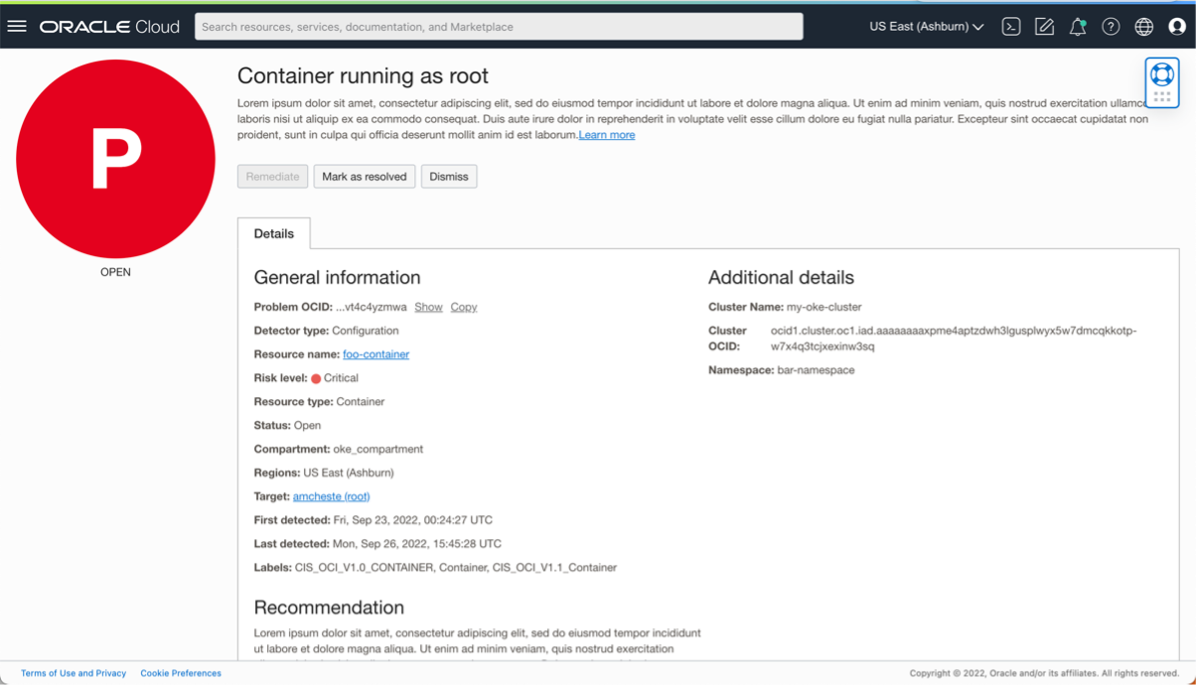Show the hidden Problem OCID value
The height and width of the screenshot is (687, 1200).
[x=428, y=307]
